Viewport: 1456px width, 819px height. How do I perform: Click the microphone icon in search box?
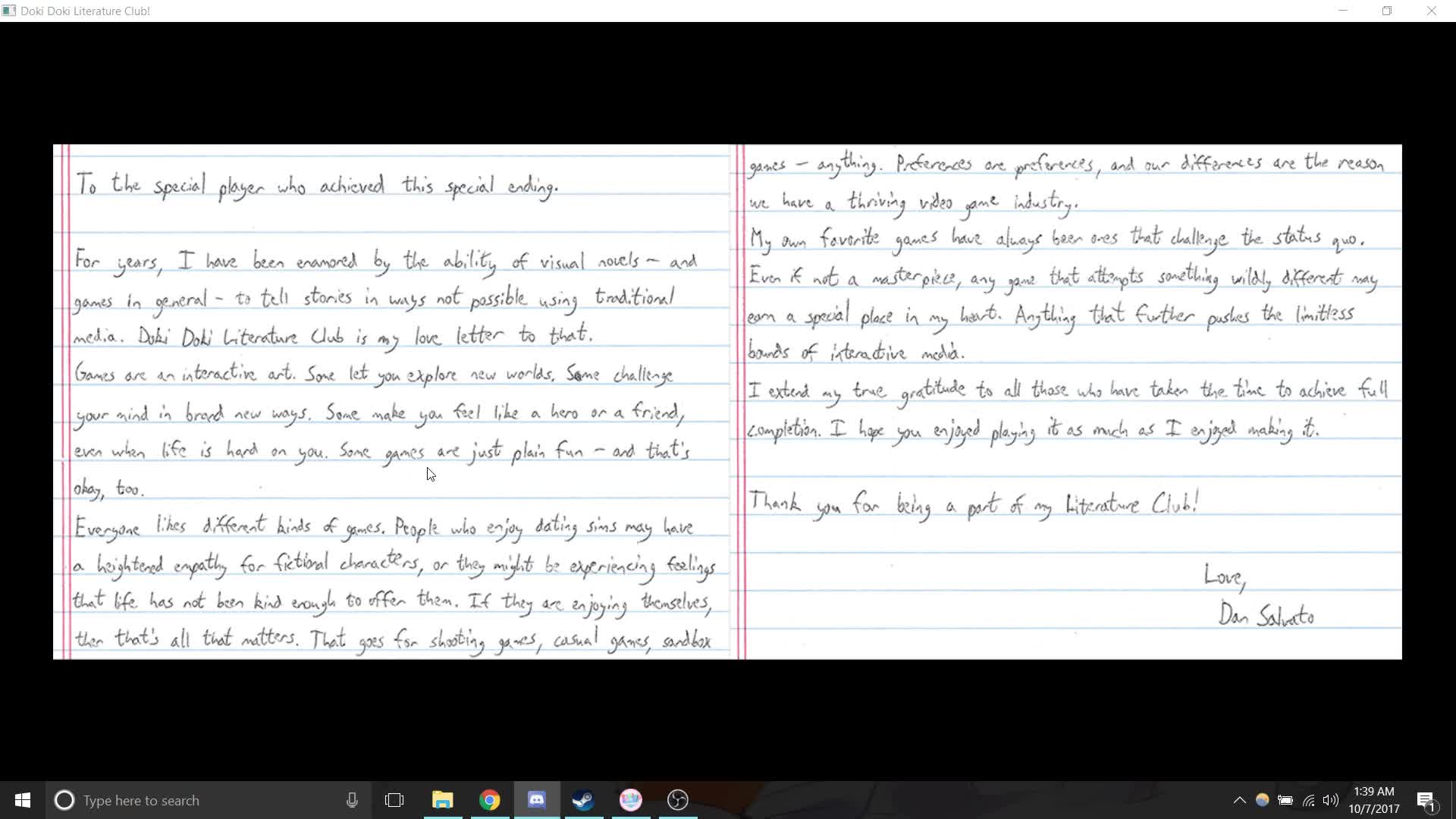coord(352,800)
